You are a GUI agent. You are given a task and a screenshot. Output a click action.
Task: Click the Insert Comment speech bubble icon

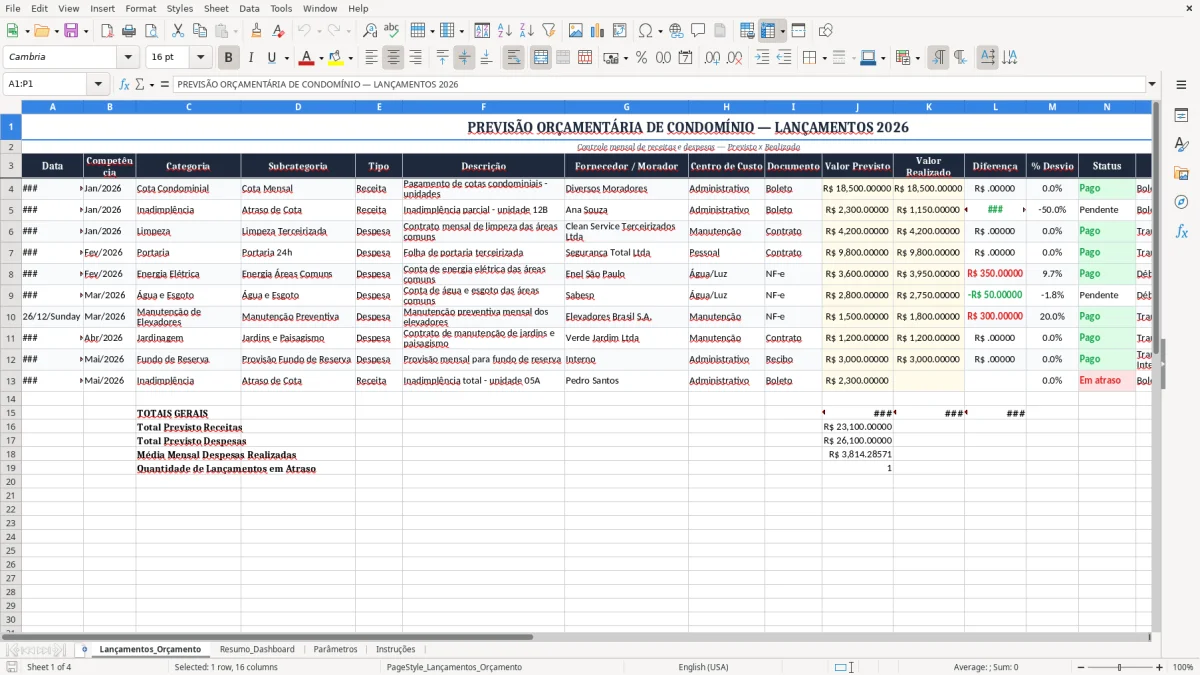[698, 31]
